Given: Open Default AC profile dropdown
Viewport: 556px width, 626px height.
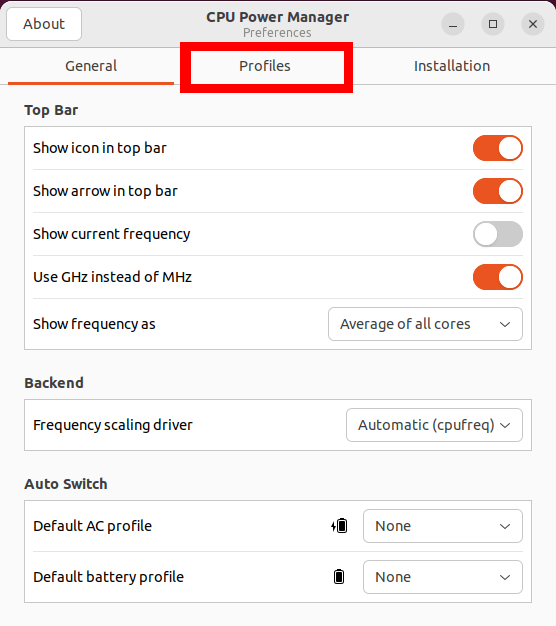Looking at the screenshot, I should click(x=443, y=526).
